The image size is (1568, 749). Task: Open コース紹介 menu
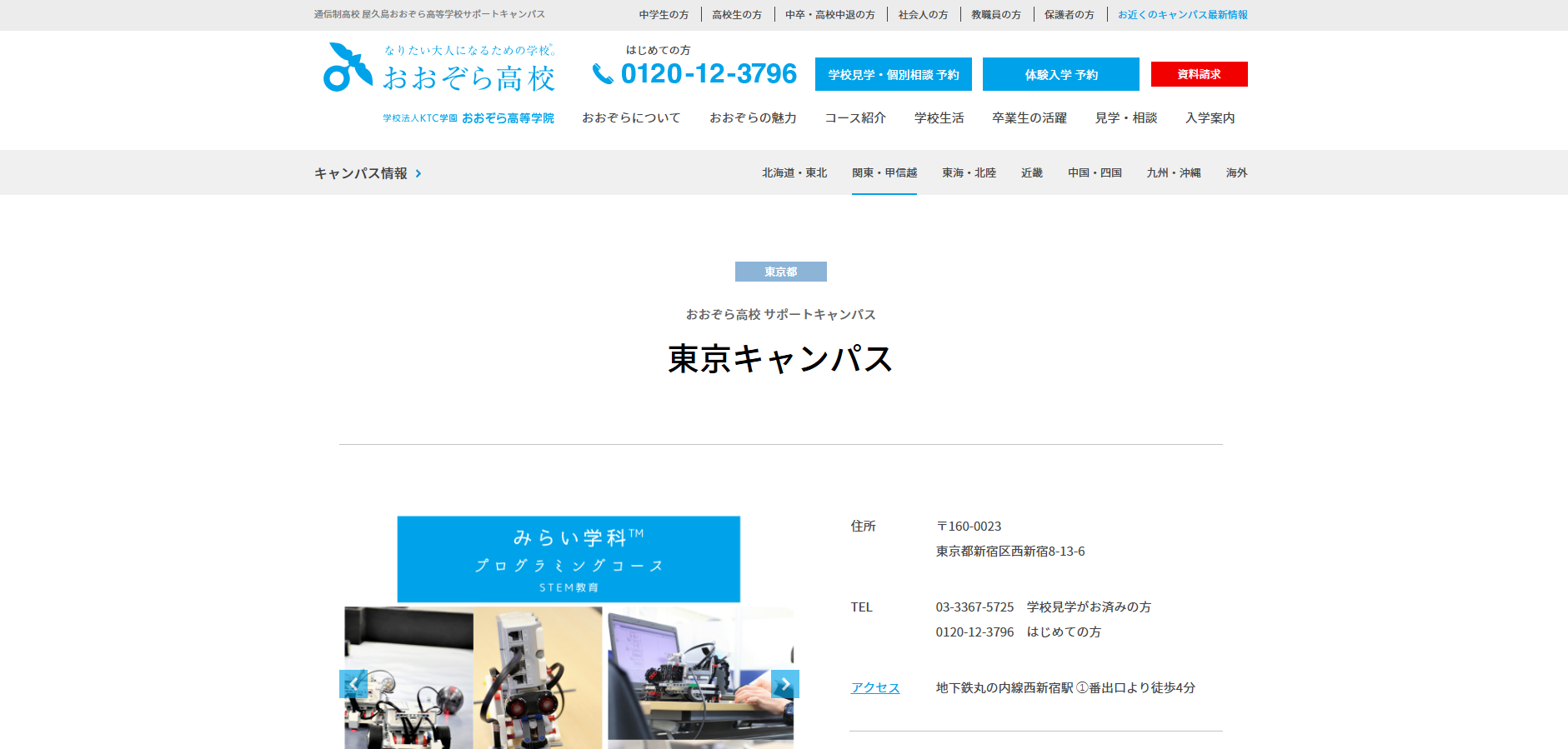tap(855, 117)
